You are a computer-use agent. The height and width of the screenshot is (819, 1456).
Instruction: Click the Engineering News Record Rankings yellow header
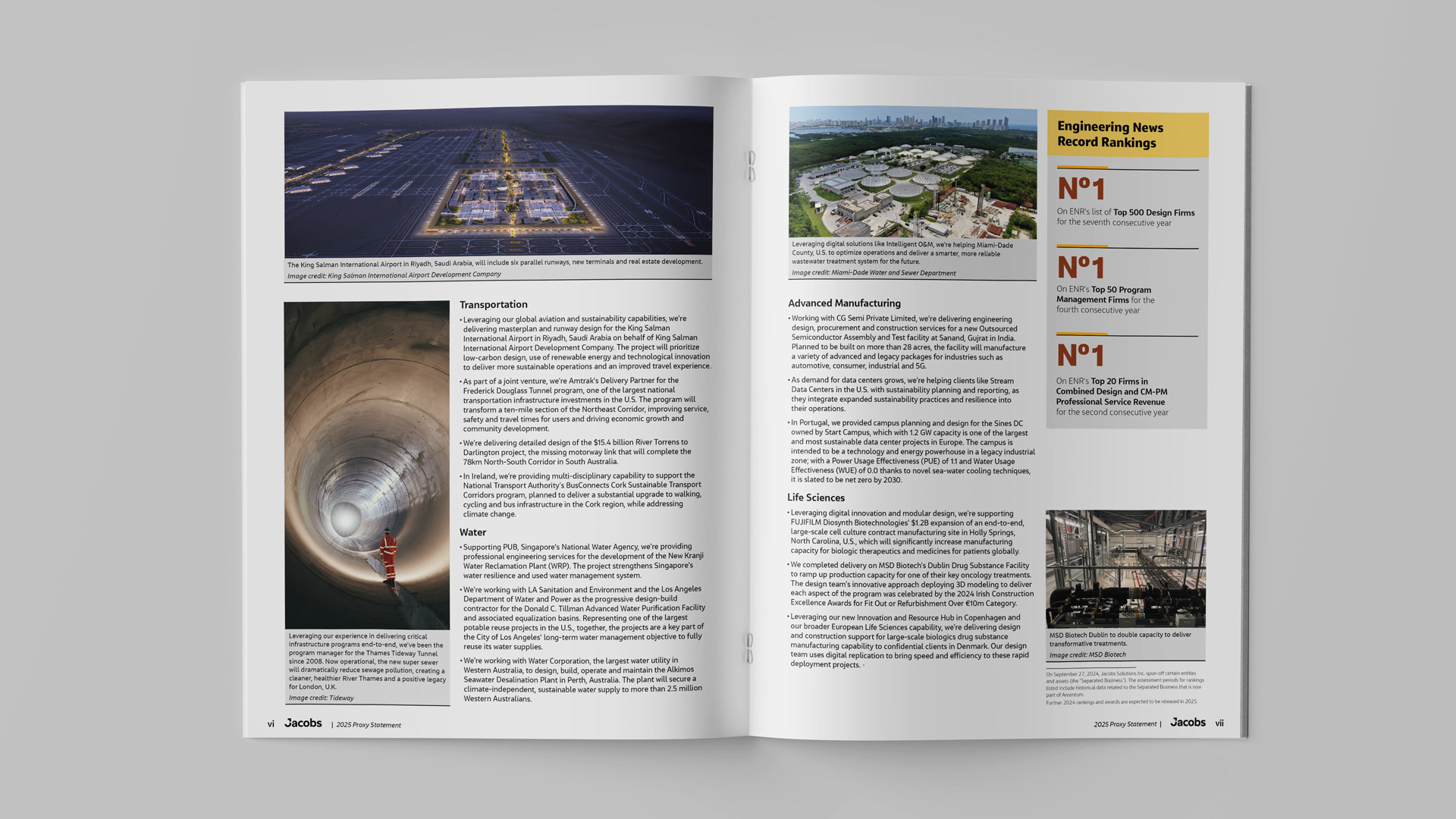coord(1127,135)
